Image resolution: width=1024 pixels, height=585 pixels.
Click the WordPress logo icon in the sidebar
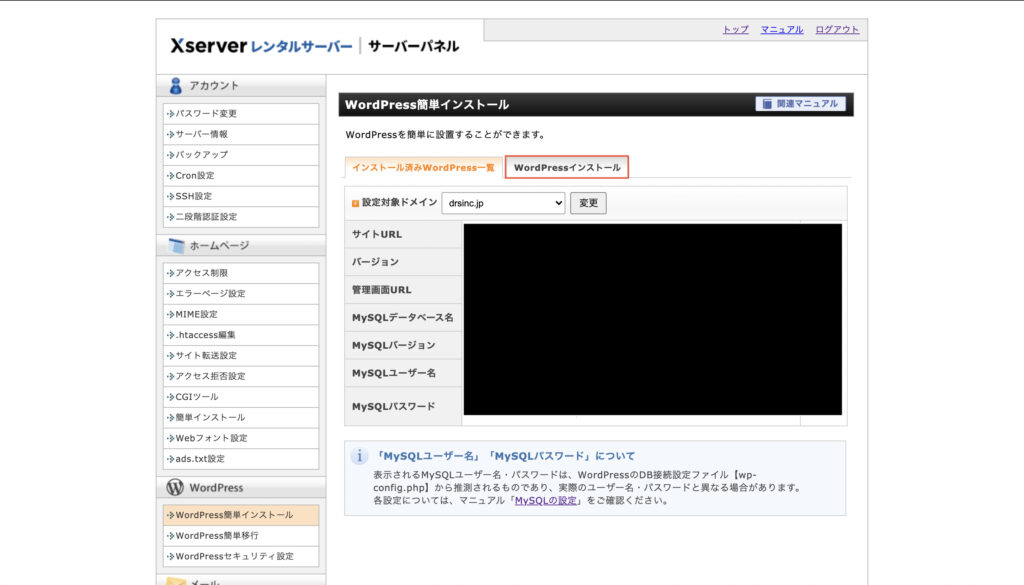tap(175, 487)
